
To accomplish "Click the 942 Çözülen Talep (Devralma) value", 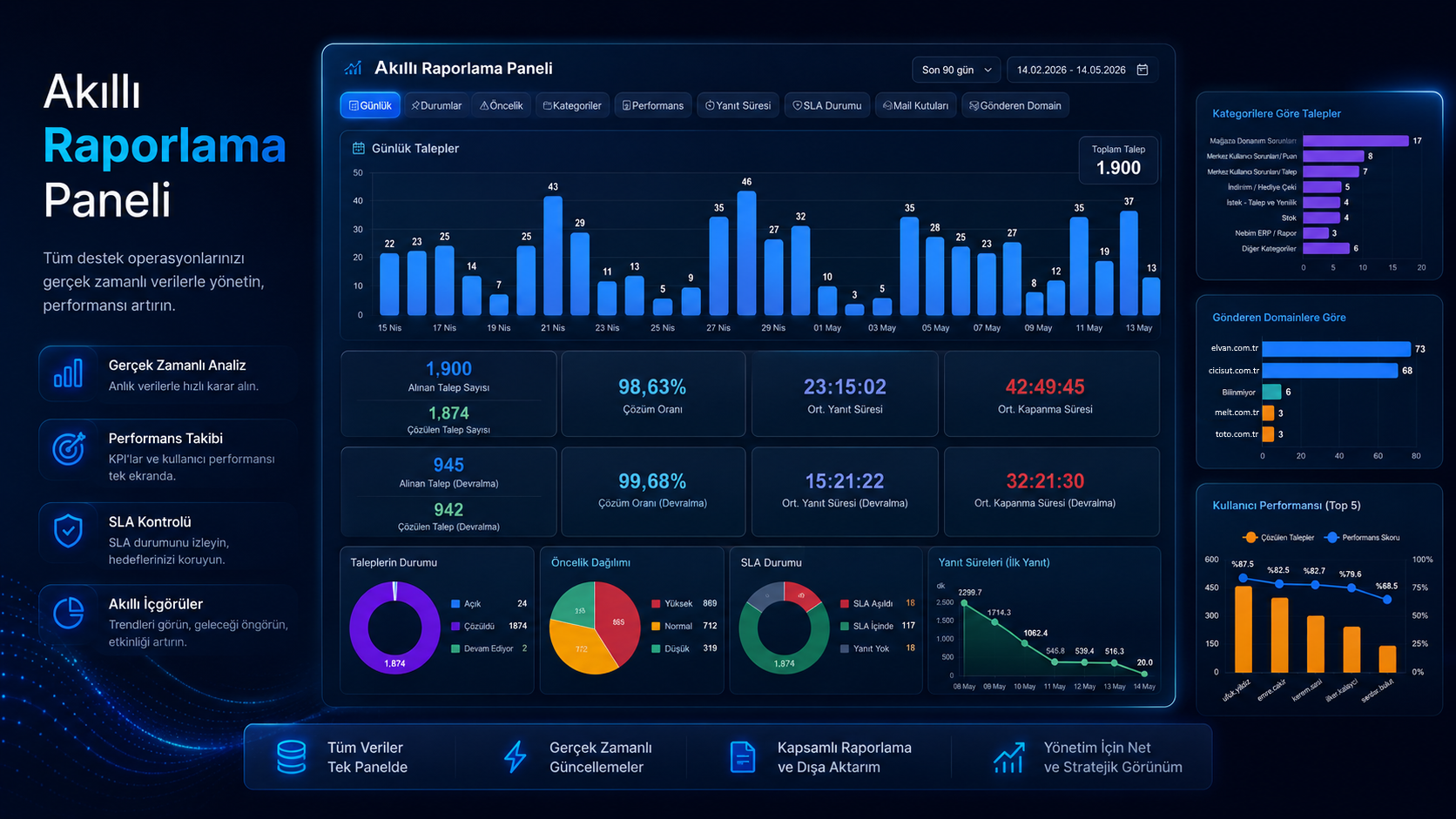I will (x=448, y=510).
